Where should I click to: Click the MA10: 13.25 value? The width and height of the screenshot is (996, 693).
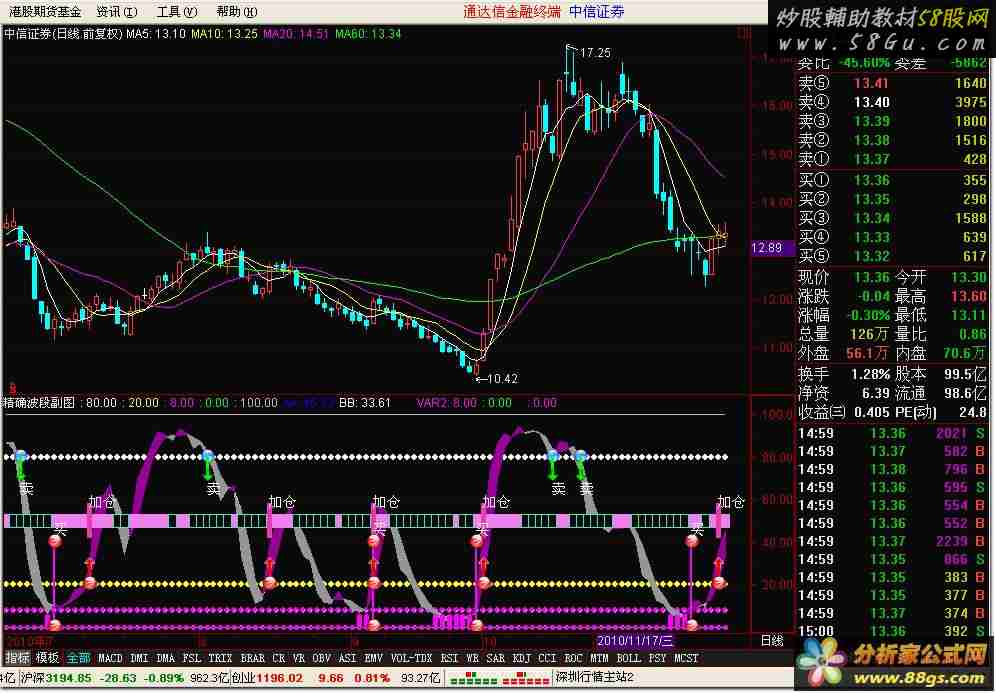coord(224,34)
